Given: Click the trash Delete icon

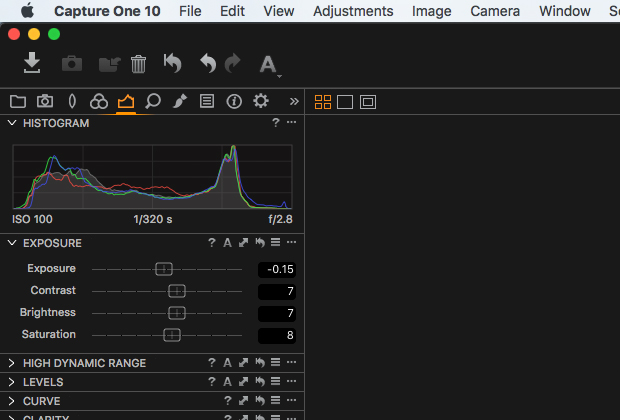Looking at the screenshot, I should tap(138, 64).
